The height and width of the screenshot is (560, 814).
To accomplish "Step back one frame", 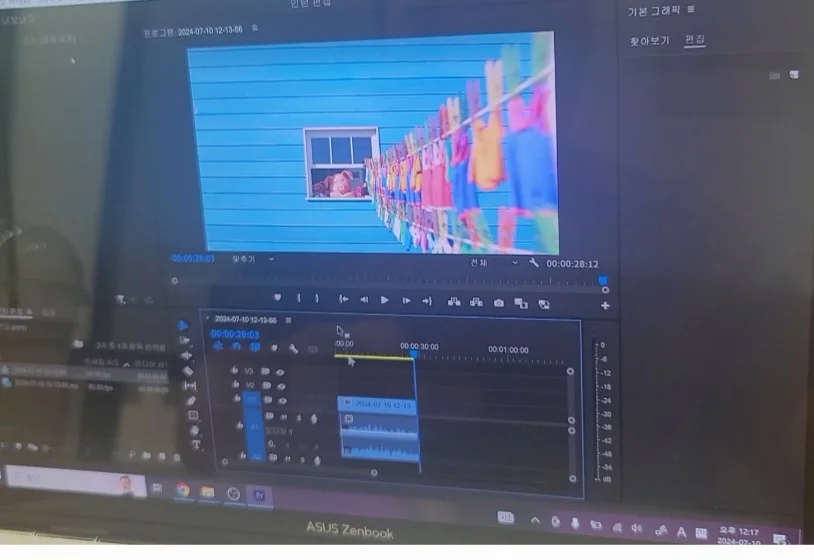I will [364, 299].
